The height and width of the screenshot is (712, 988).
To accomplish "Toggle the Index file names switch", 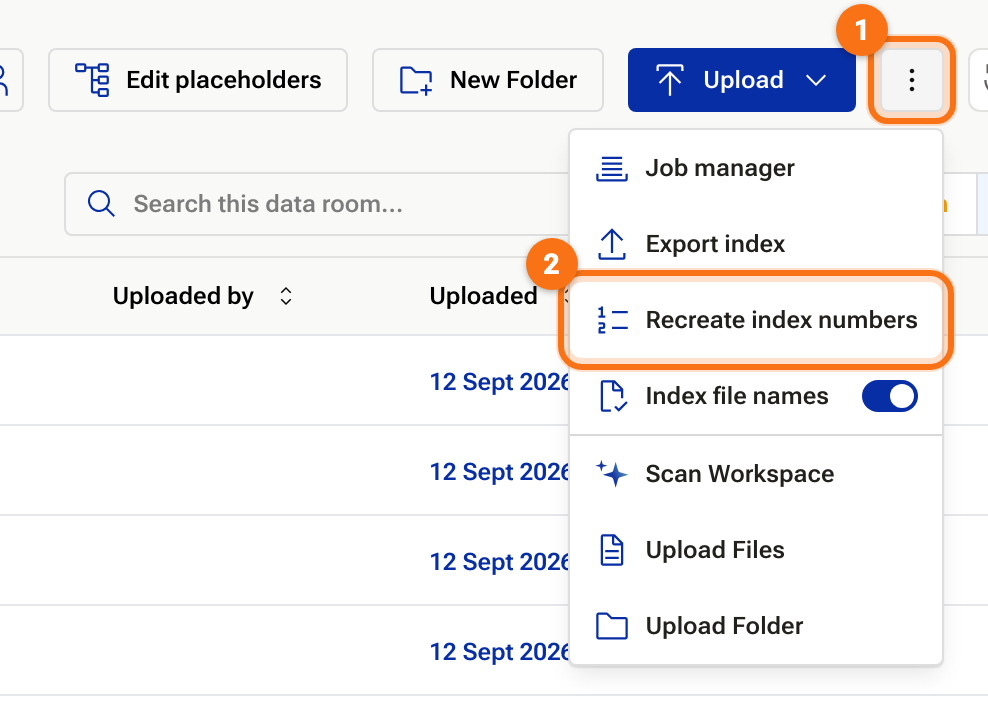I will pyautogui.click(x=889, y=396).
